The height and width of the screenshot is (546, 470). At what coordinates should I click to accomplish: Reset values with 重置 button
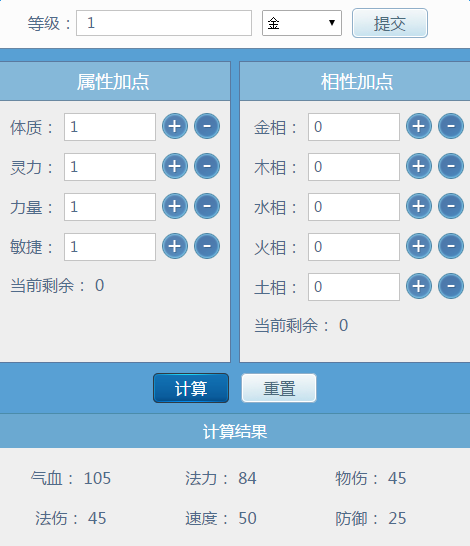tap(279, 388)
